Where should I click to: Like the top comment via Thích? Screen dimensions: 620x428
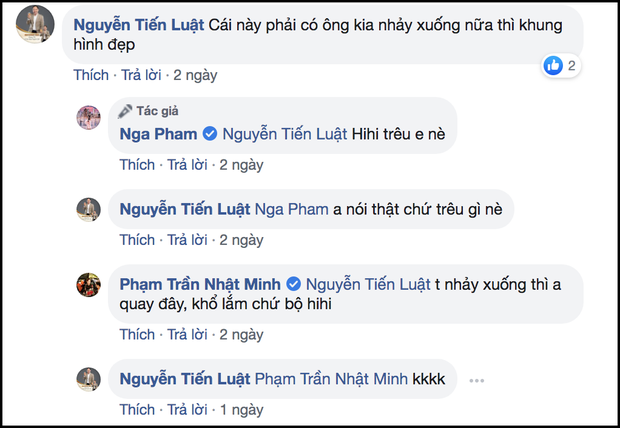(92, 75)
